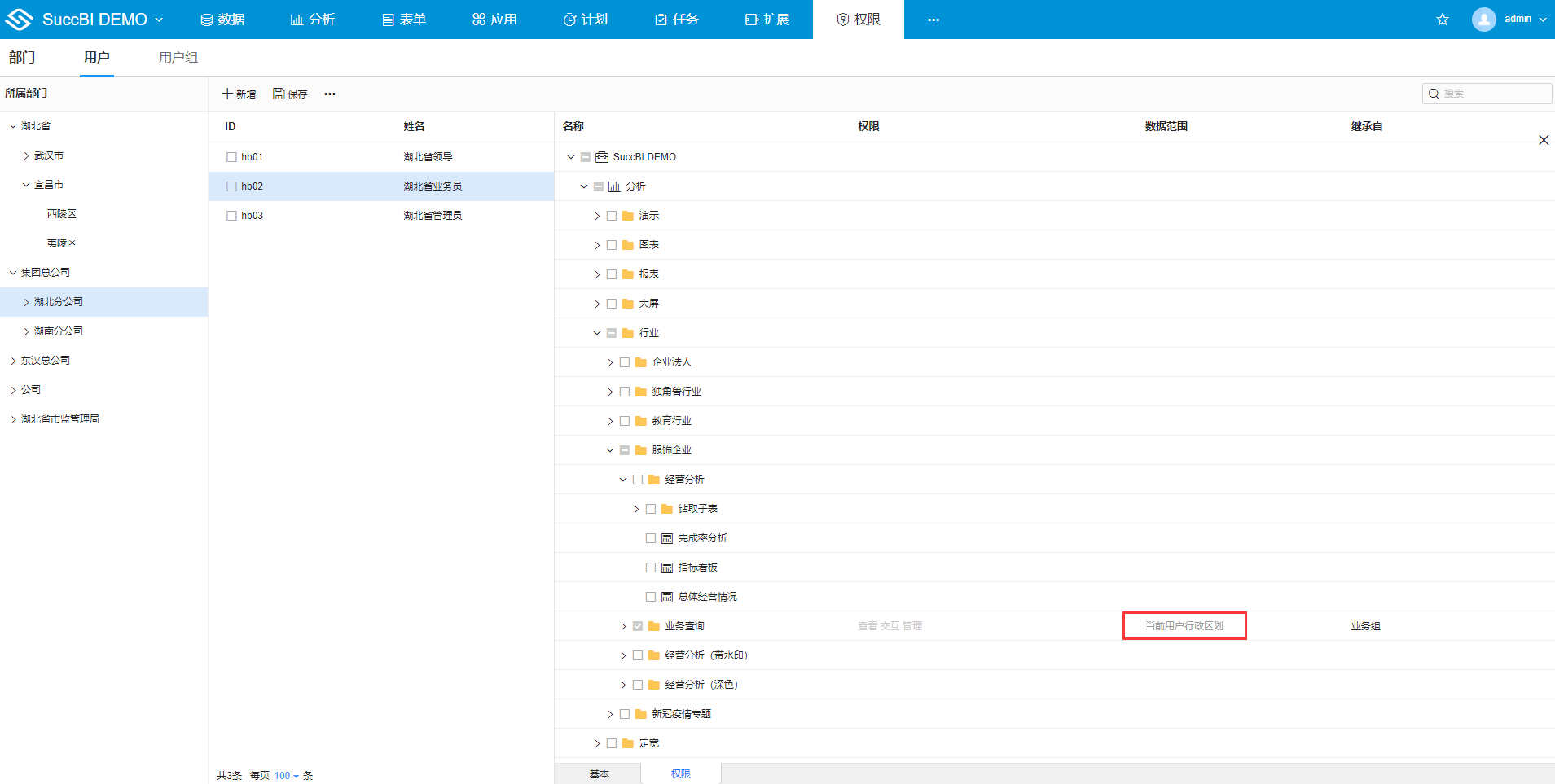This screenshot has height=784, width=1555.
Task: Open the 分析 module in the top navigation
Action: tap(313, 19)
